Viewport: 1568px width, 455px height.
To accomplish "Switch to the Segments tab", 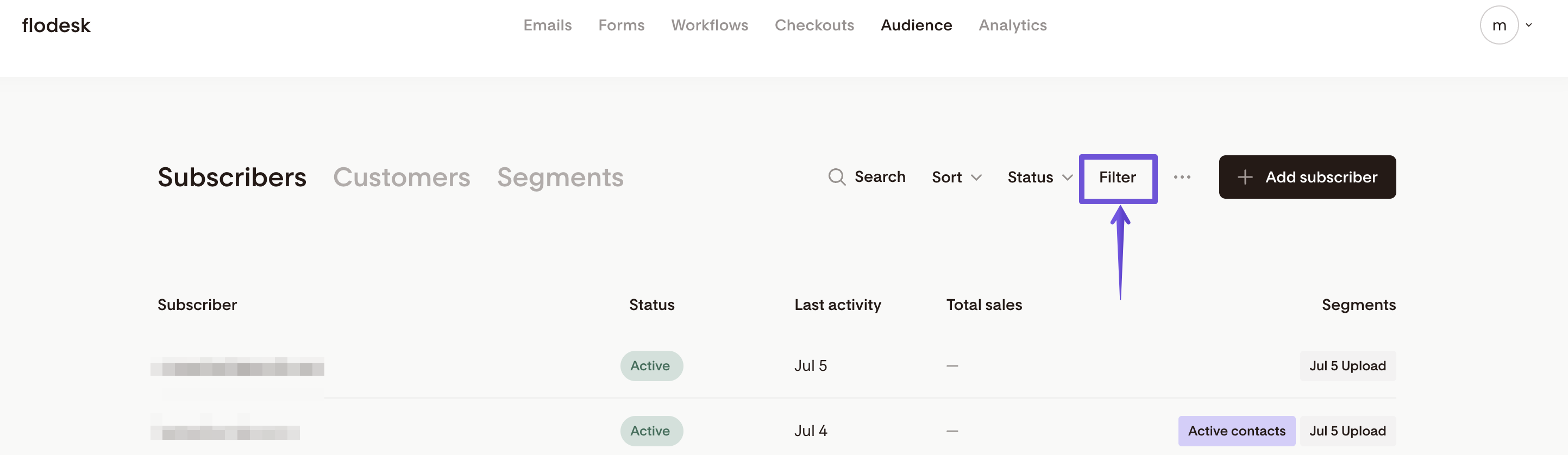I will pos(560,178).
